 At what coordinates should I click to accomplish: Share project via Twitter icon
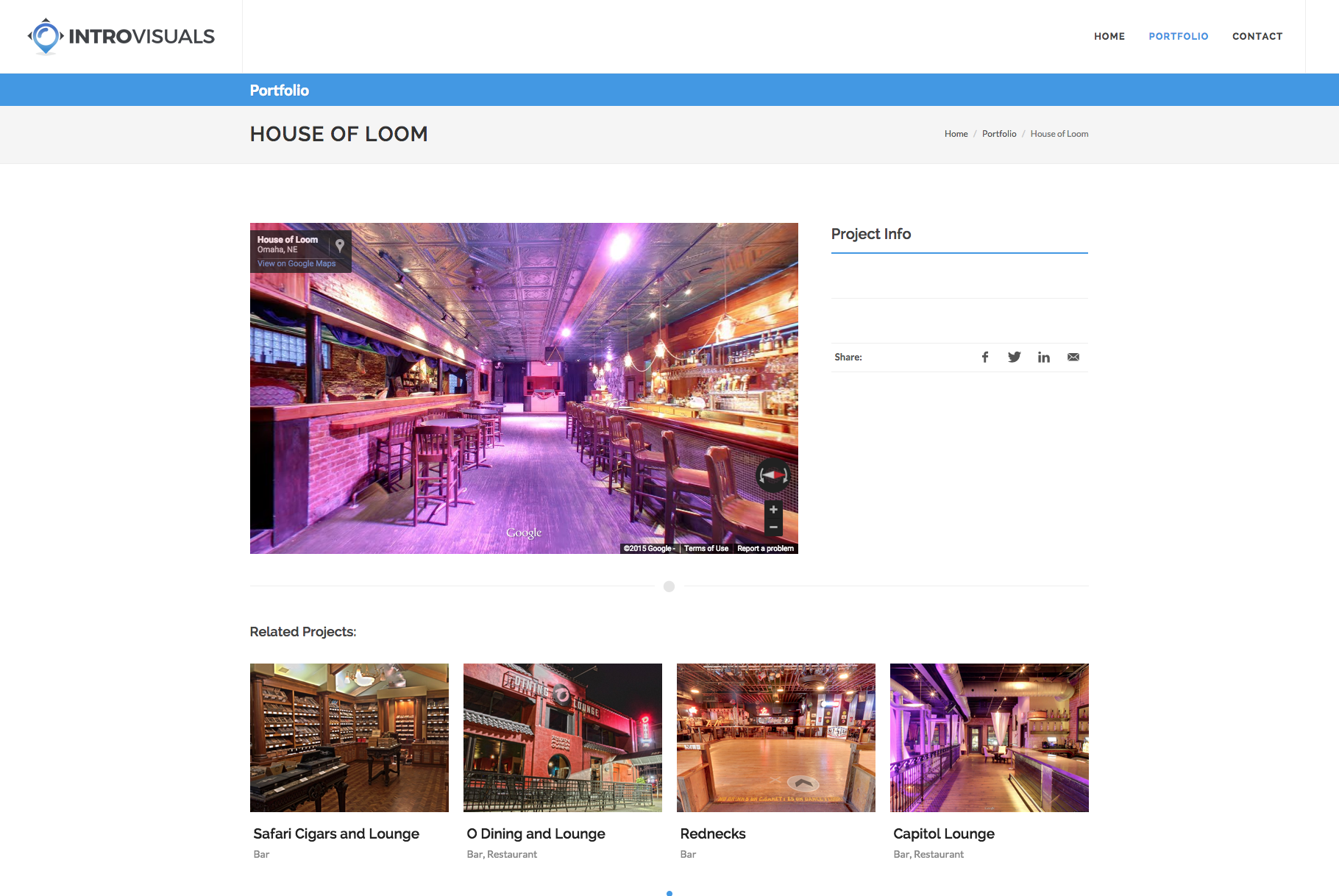click(1014, 357)
